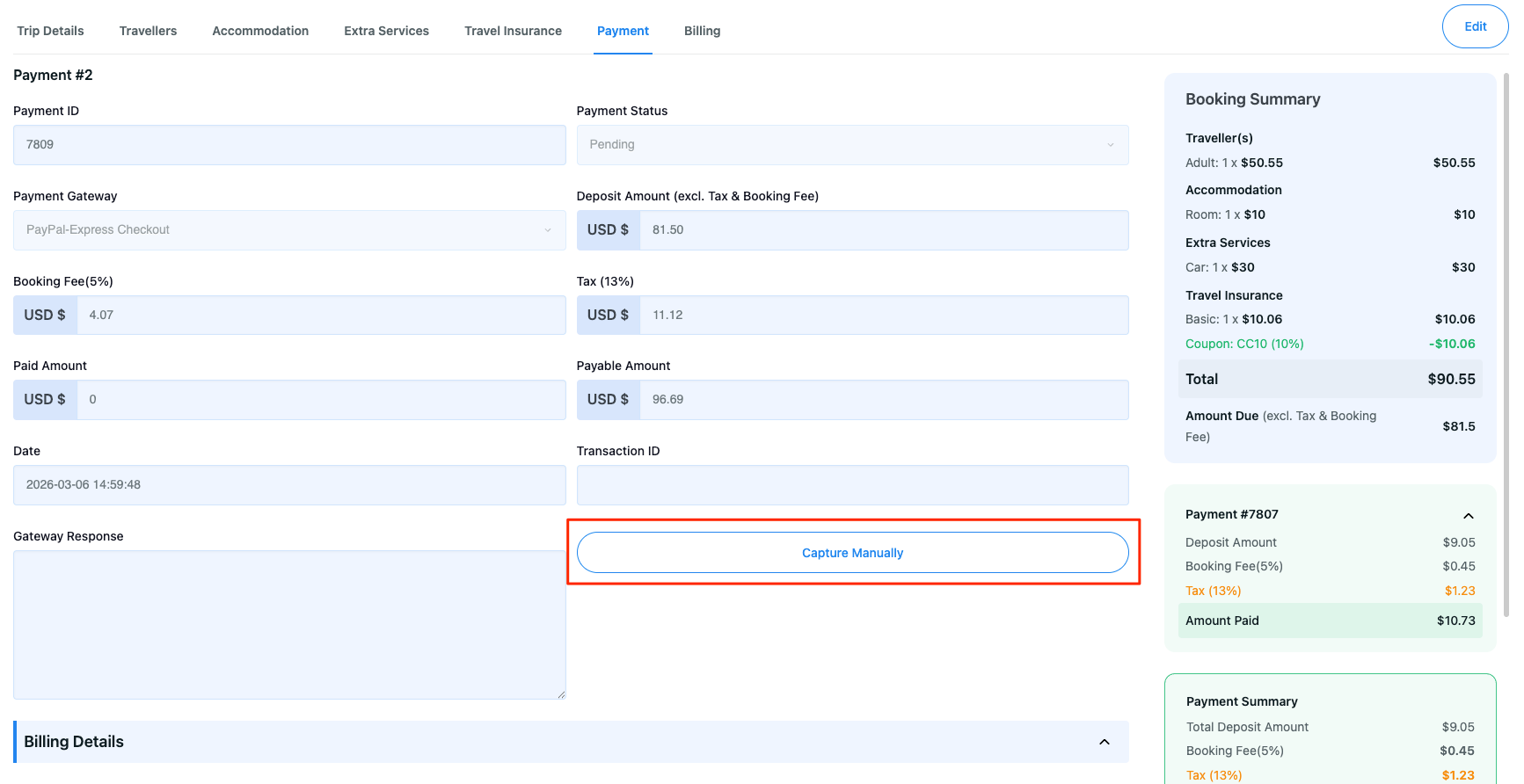
Task: Switch to the Trip Details tab
Action: pyautogui.click(x=50, y=31)
